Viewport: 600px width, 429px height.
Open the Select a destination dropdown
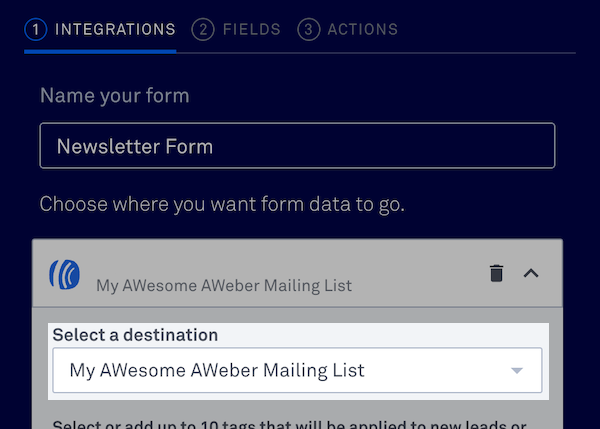[297, 370]
